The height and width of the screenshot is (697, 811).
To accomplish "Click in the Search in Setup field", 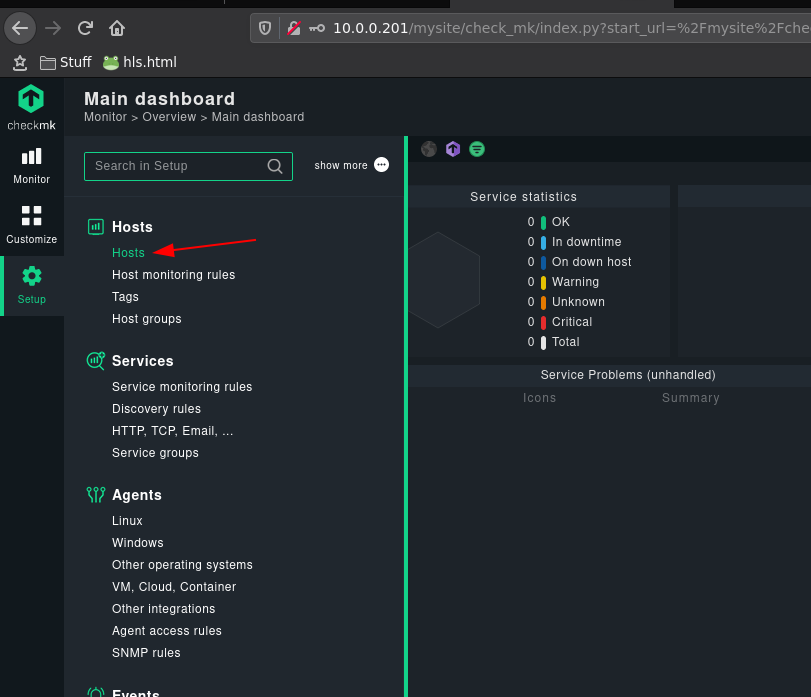I will point(188,166).
